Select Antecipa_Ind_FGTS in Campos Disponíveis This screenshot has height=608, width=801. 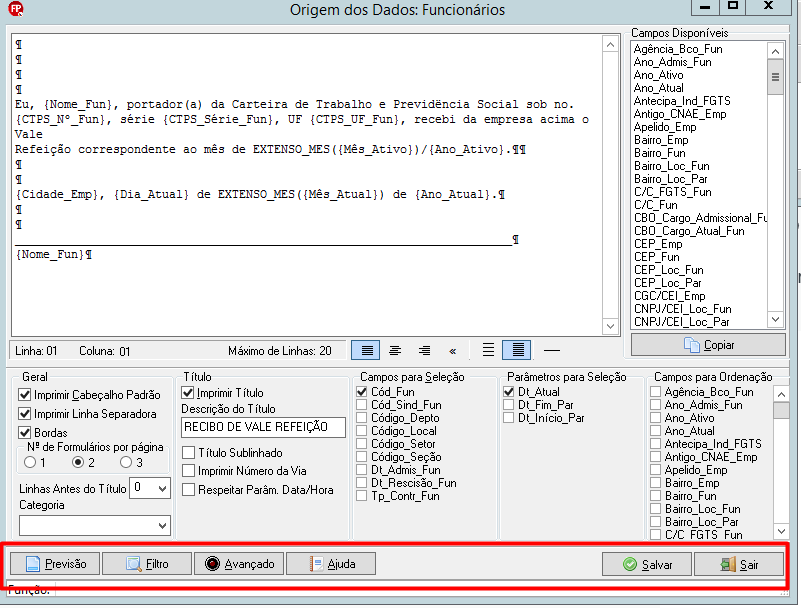coord(682,101)
